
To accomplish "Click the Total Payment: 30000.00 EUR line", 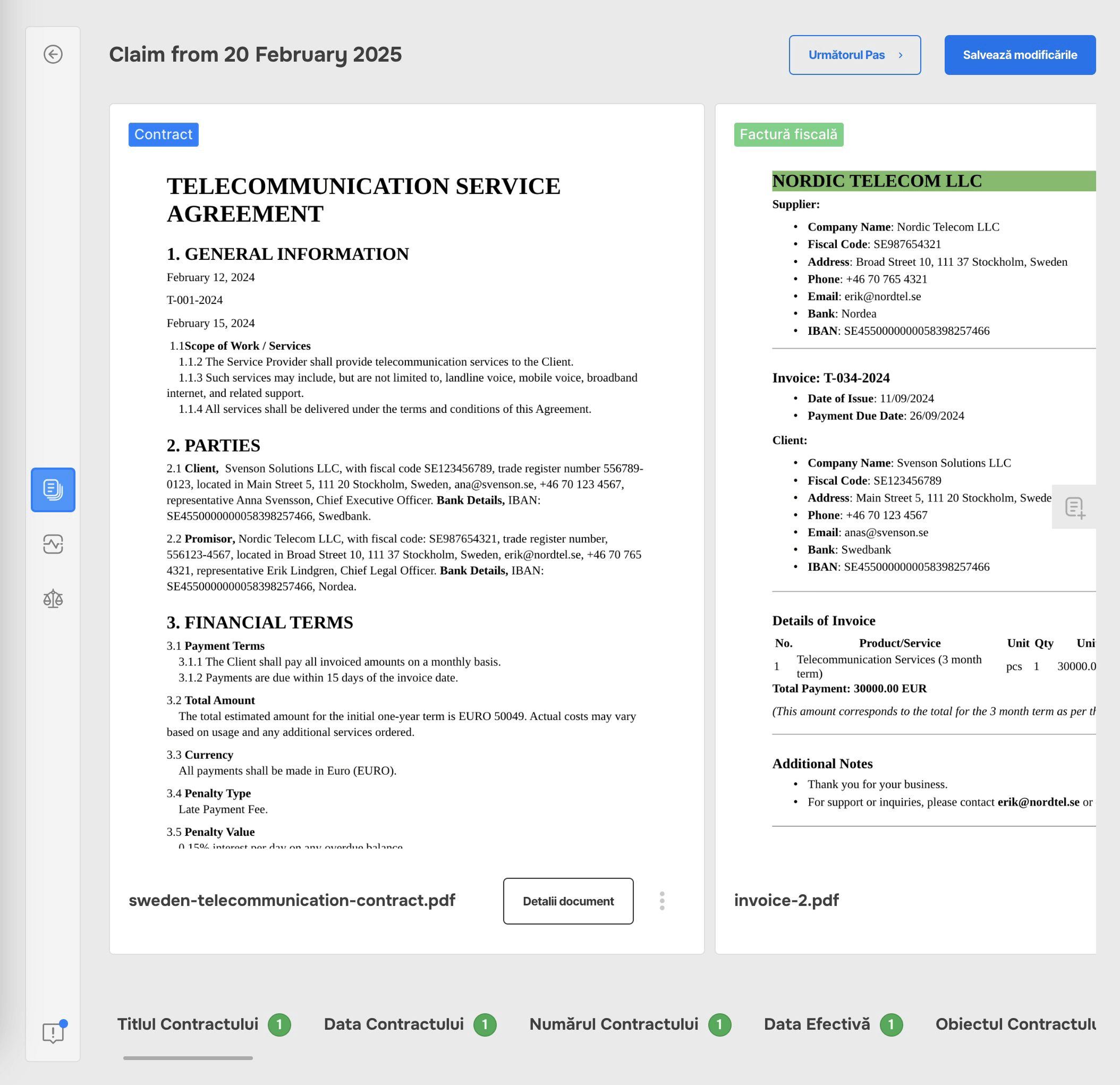I will [849, 689].
